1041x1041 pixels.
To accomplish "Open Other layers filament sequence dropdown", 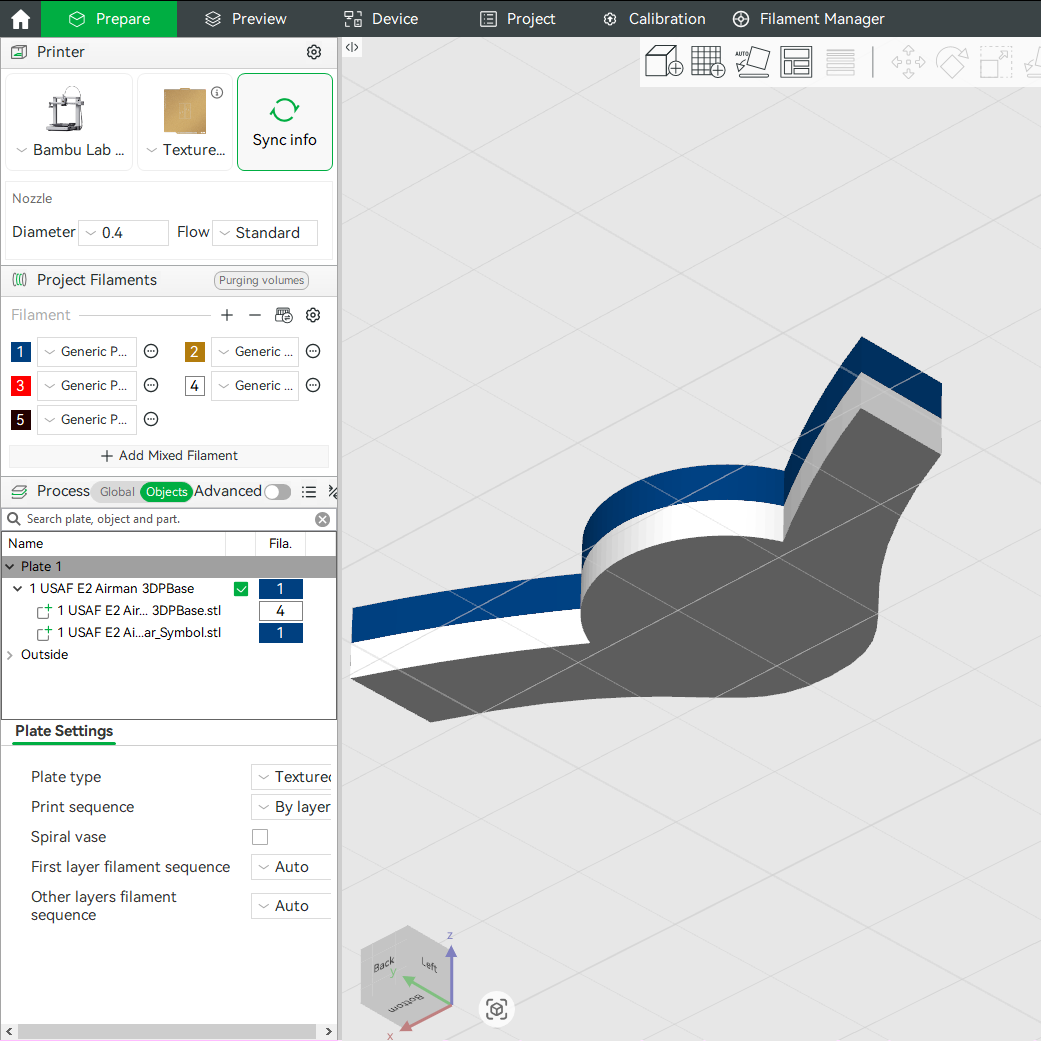I will [291, 906].
